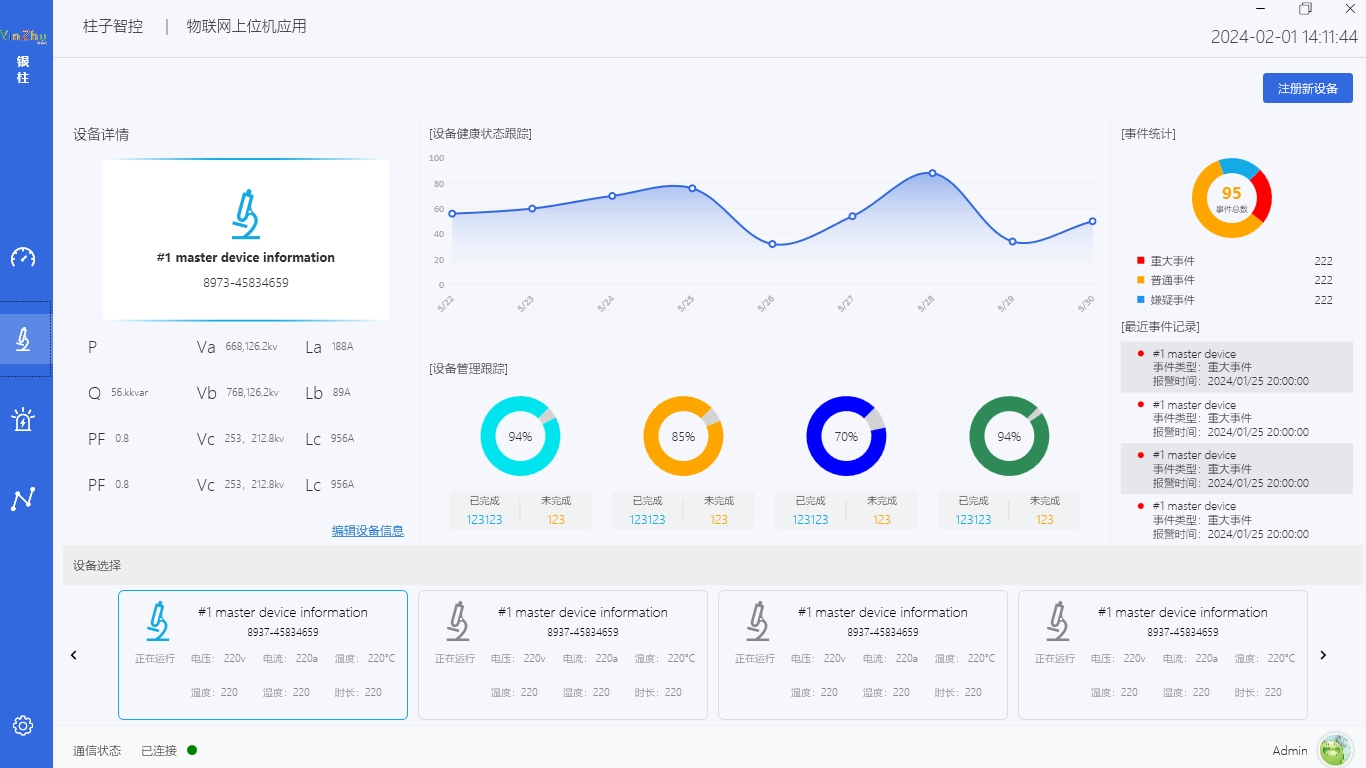Select the microscope device icon in sidebar
The width and height of the screenshot is (1366, 768).
coord(23,339)
